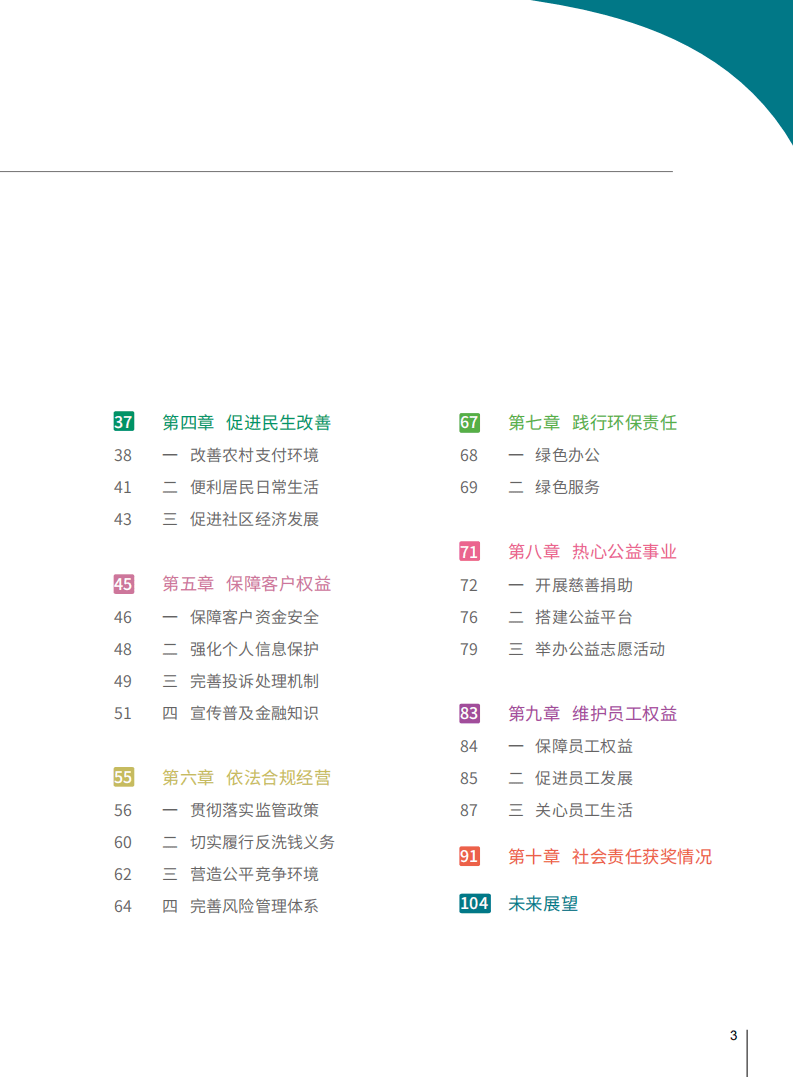Click page number 38
The width and height of the screenshot is (793, 1077).
[x=123, y=455]
